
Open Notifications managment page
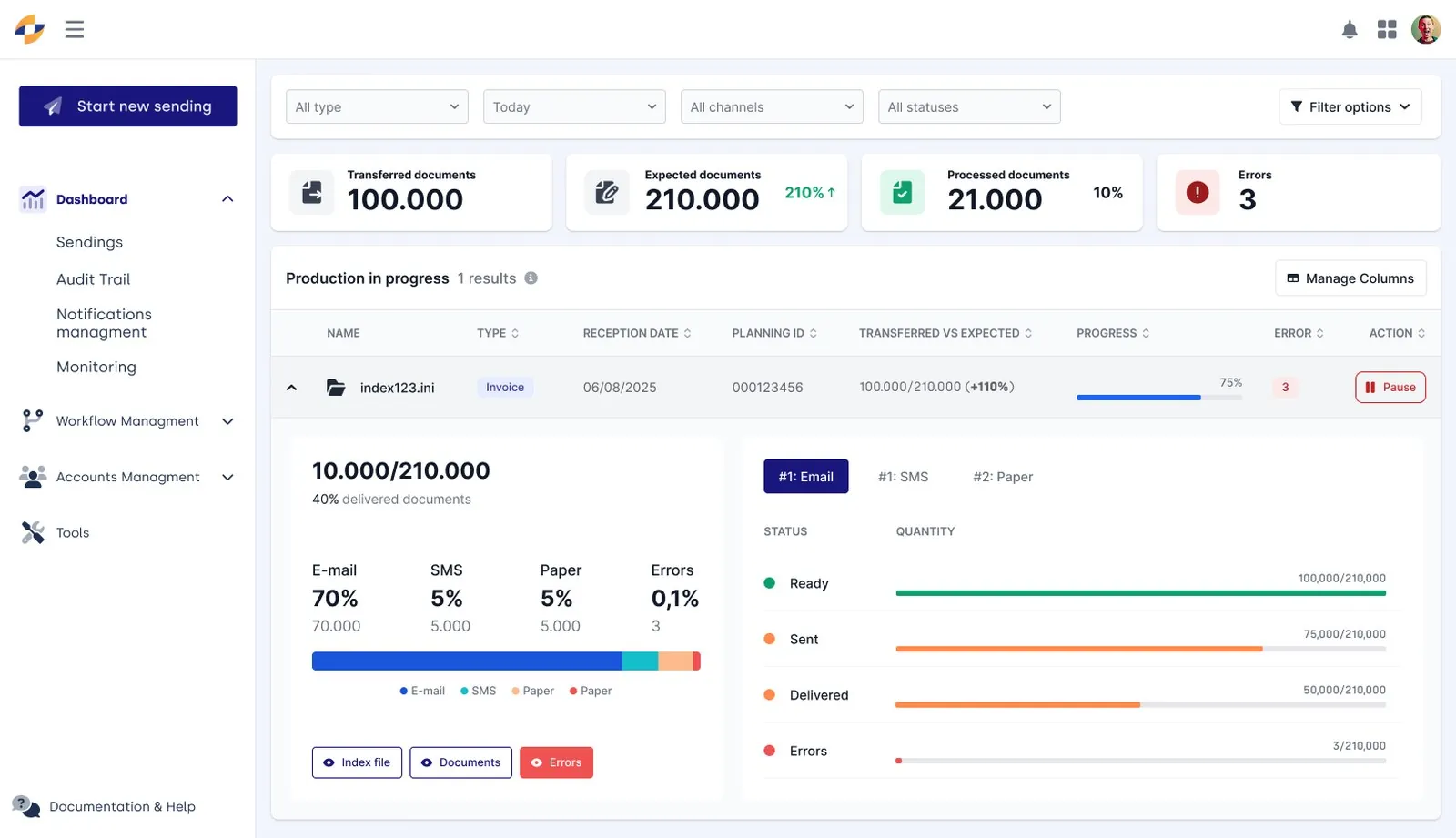coord(104,323)
